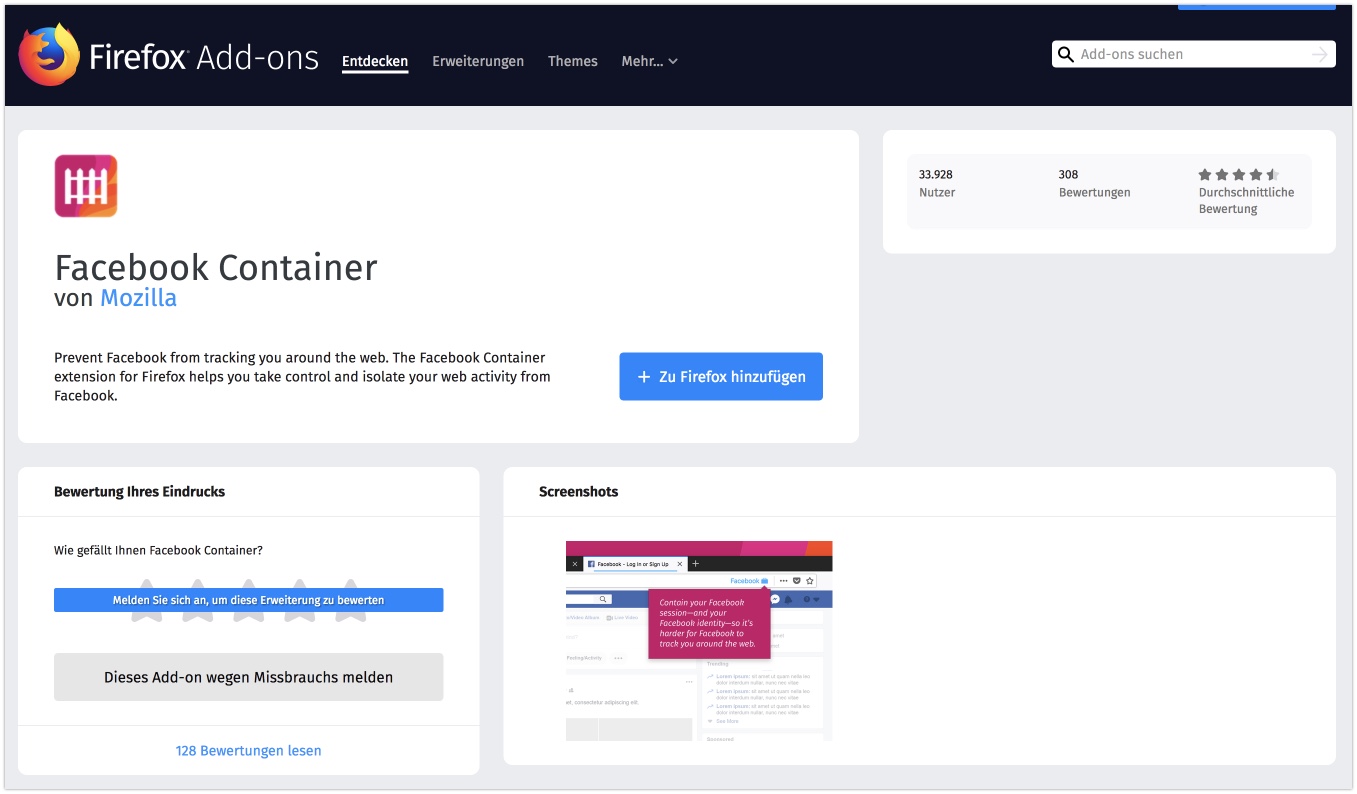Switch to the Entdecken tab
Image resolution: width=1357 pixels, height=794 pixels.
coord(375,61)
